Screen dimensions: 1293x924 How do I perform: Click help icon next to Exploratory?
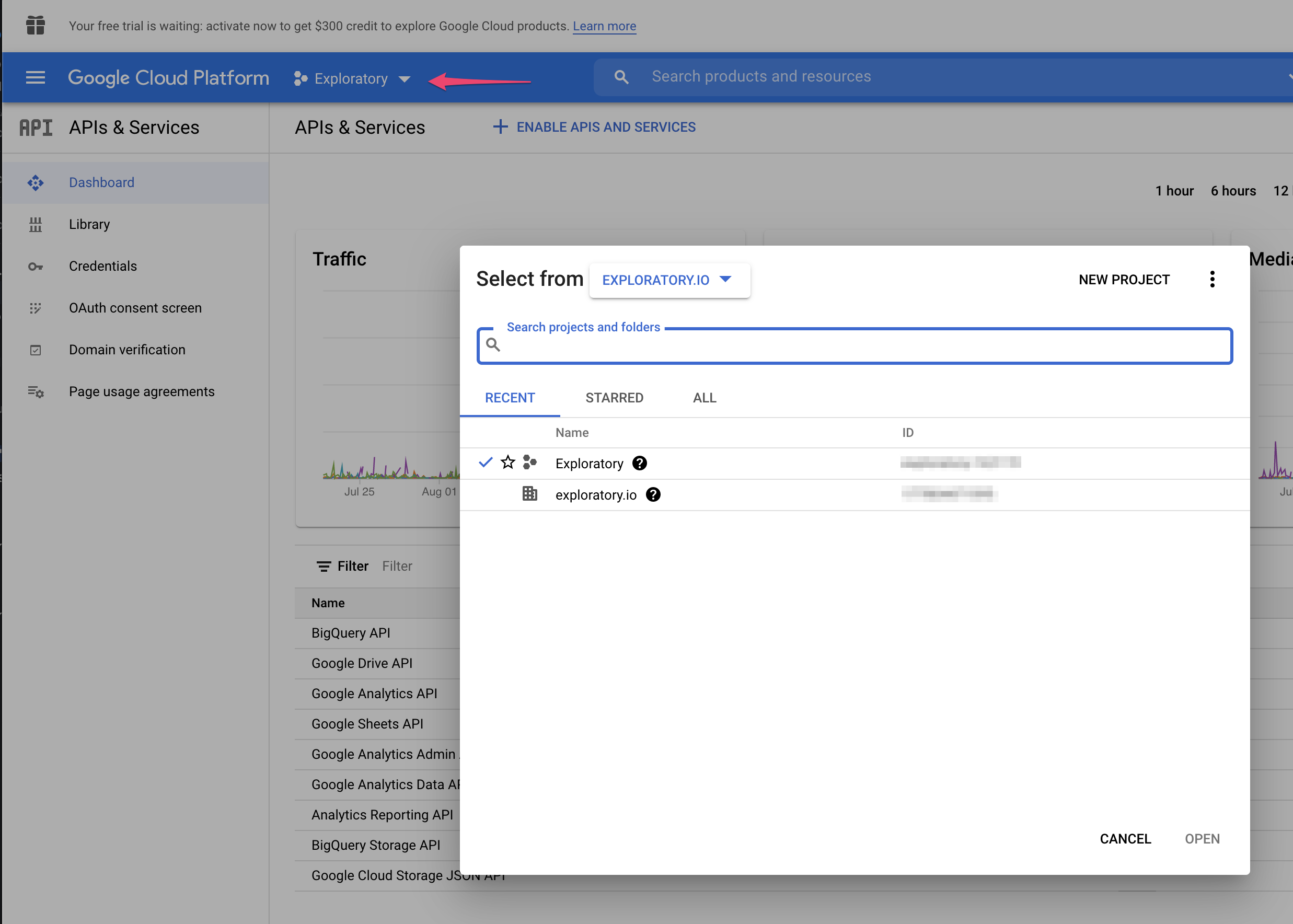[639, 463]
